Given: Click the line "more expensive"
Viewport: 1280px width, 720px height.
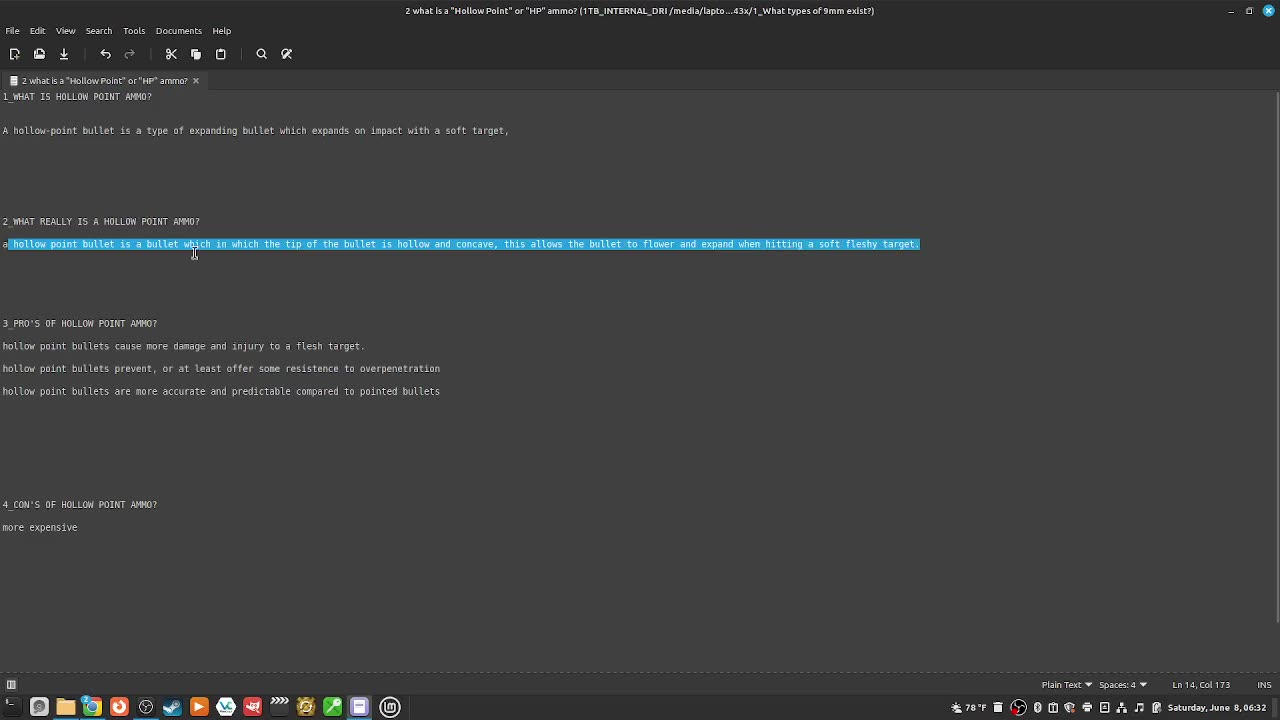Looking at the screenshot, I should pyautogui.click(x=40, y=528).
